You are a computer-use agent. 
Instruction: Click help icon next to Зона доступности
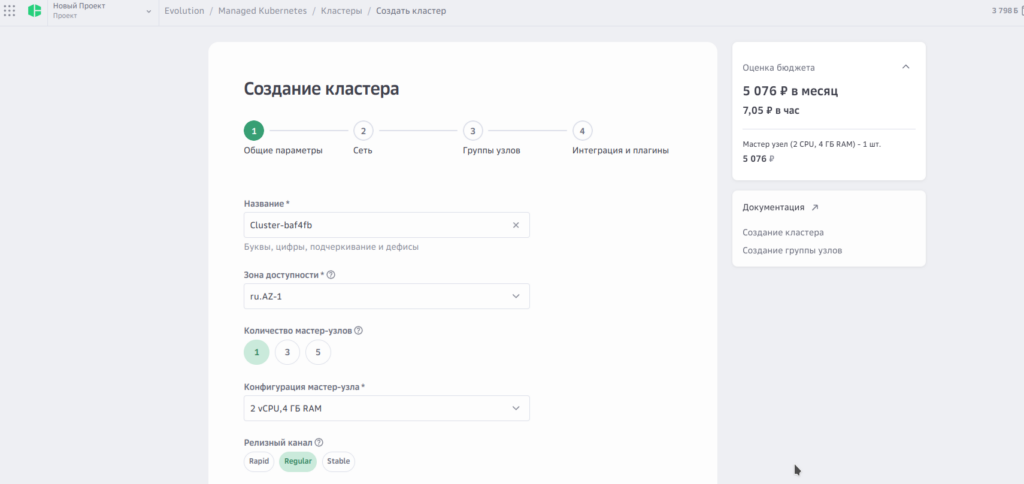[x=331, y=275]
